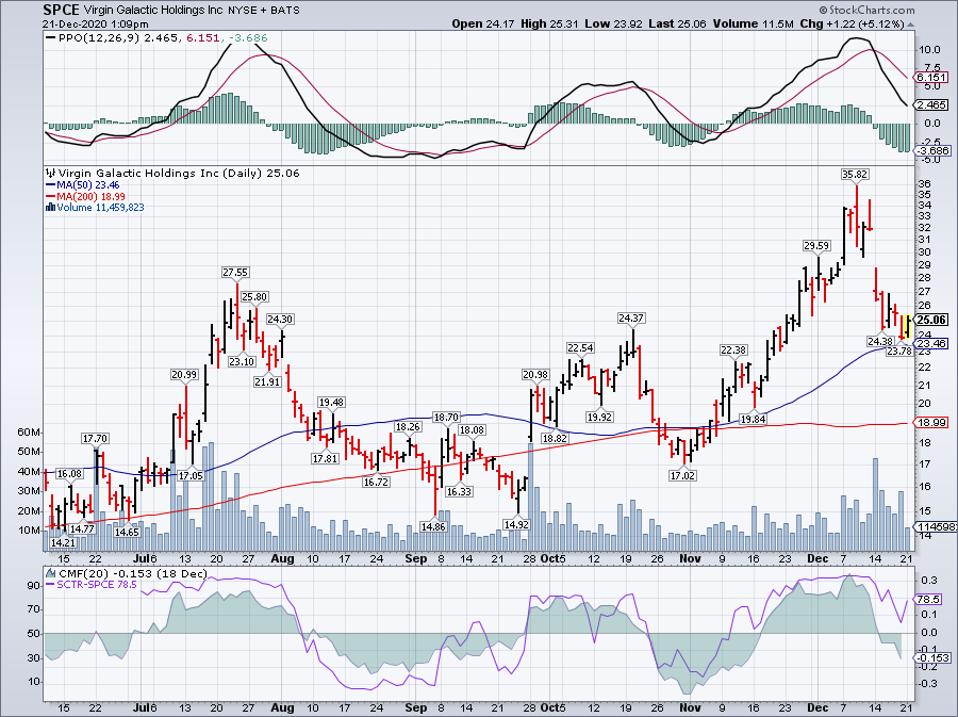
Task: Click the 18.08 price label
Action: [472, 430]
